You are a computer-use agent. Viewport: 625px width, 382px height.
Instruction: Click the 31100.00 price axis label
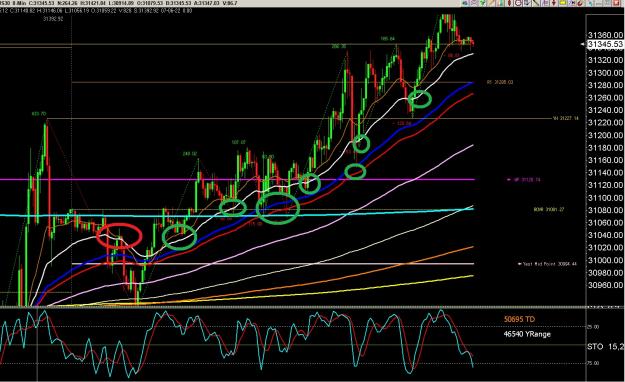pyautogui.click(x=605, y=198)
